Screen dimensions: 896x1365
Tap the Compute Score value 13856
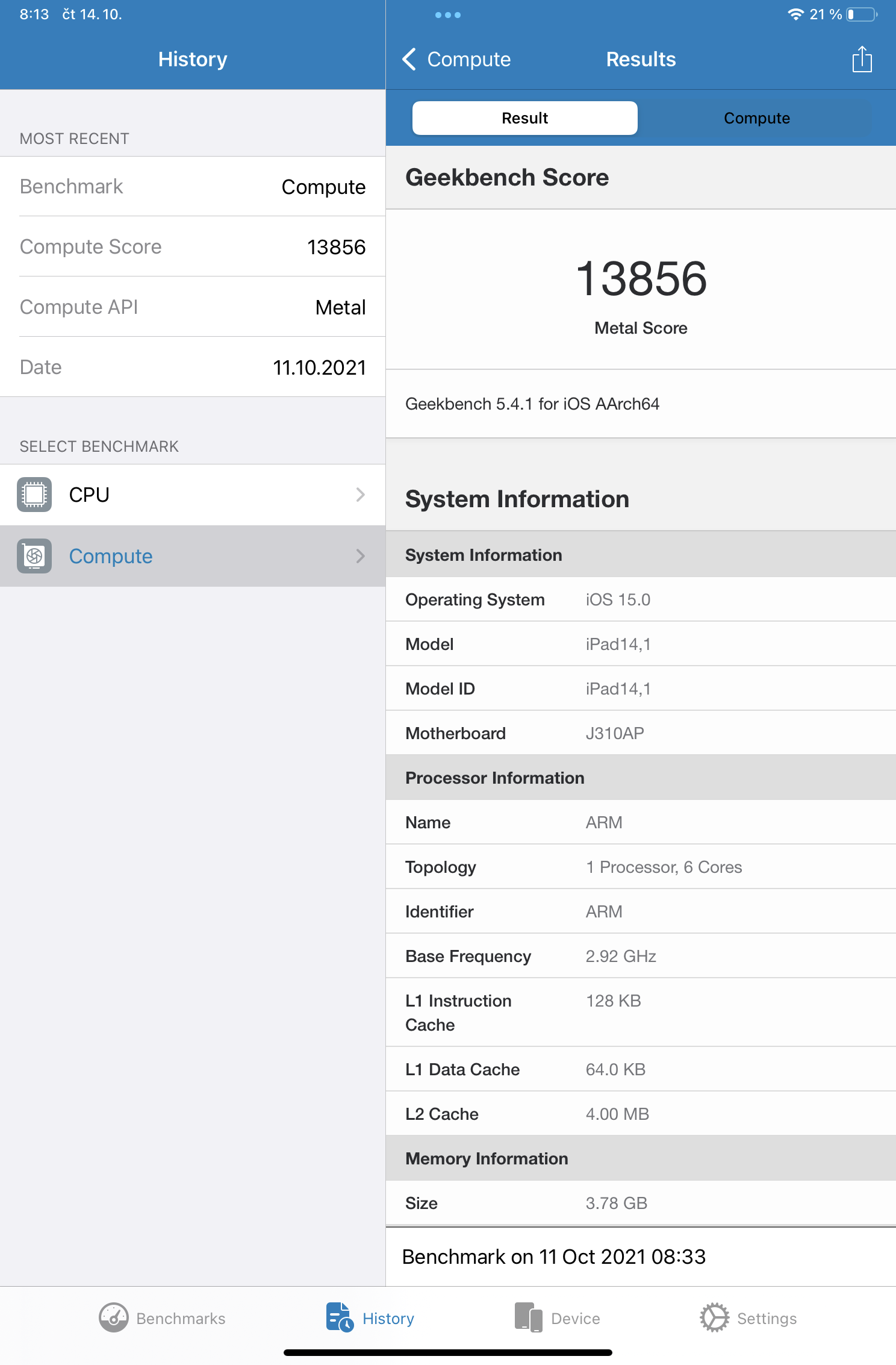tap(336, 247)
